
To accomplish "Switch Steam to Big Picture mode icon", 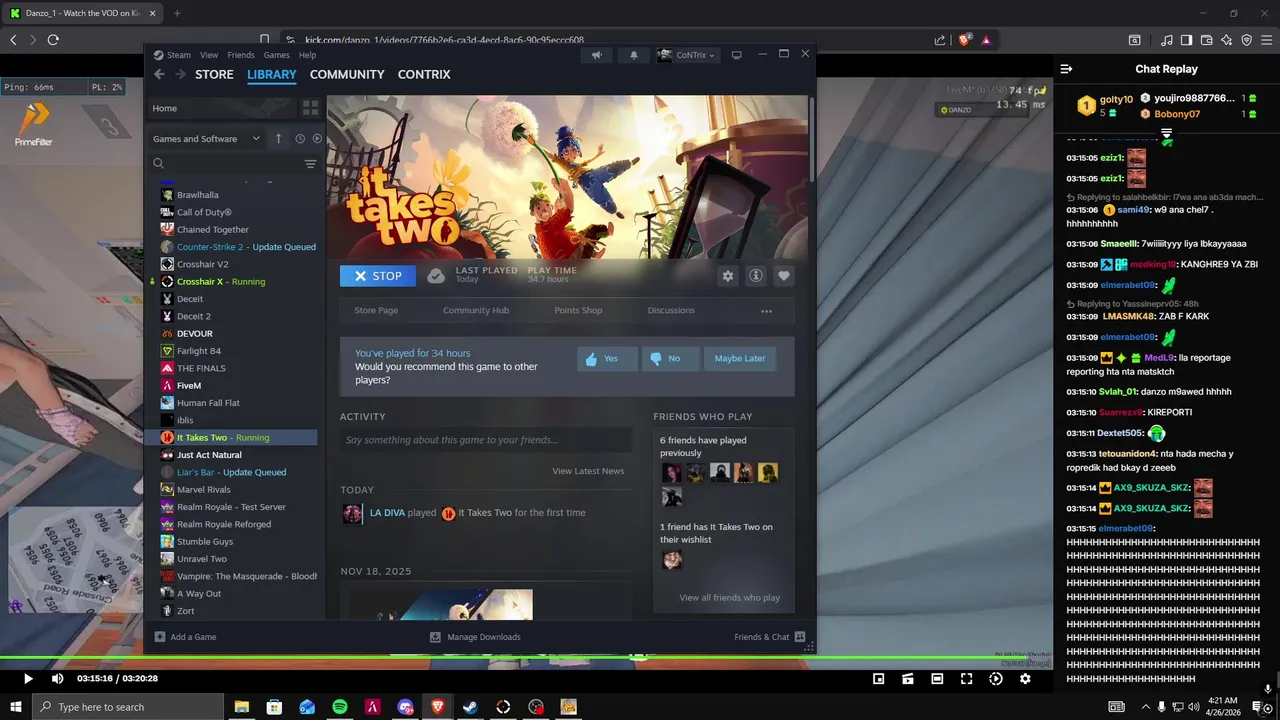I will point(737,55).
